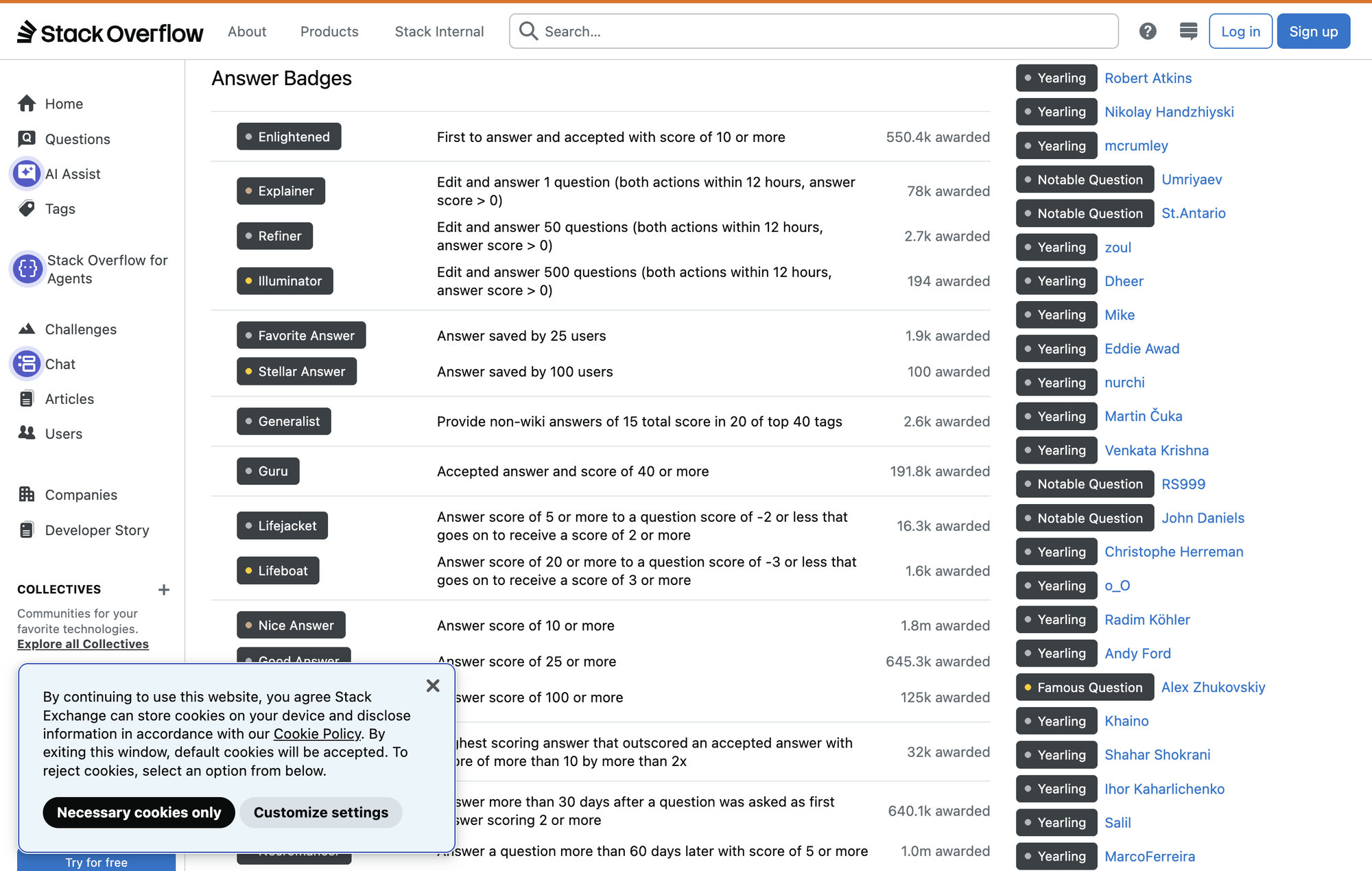Click the Log in button
Screen dimensions: 1372x871
1240,32
